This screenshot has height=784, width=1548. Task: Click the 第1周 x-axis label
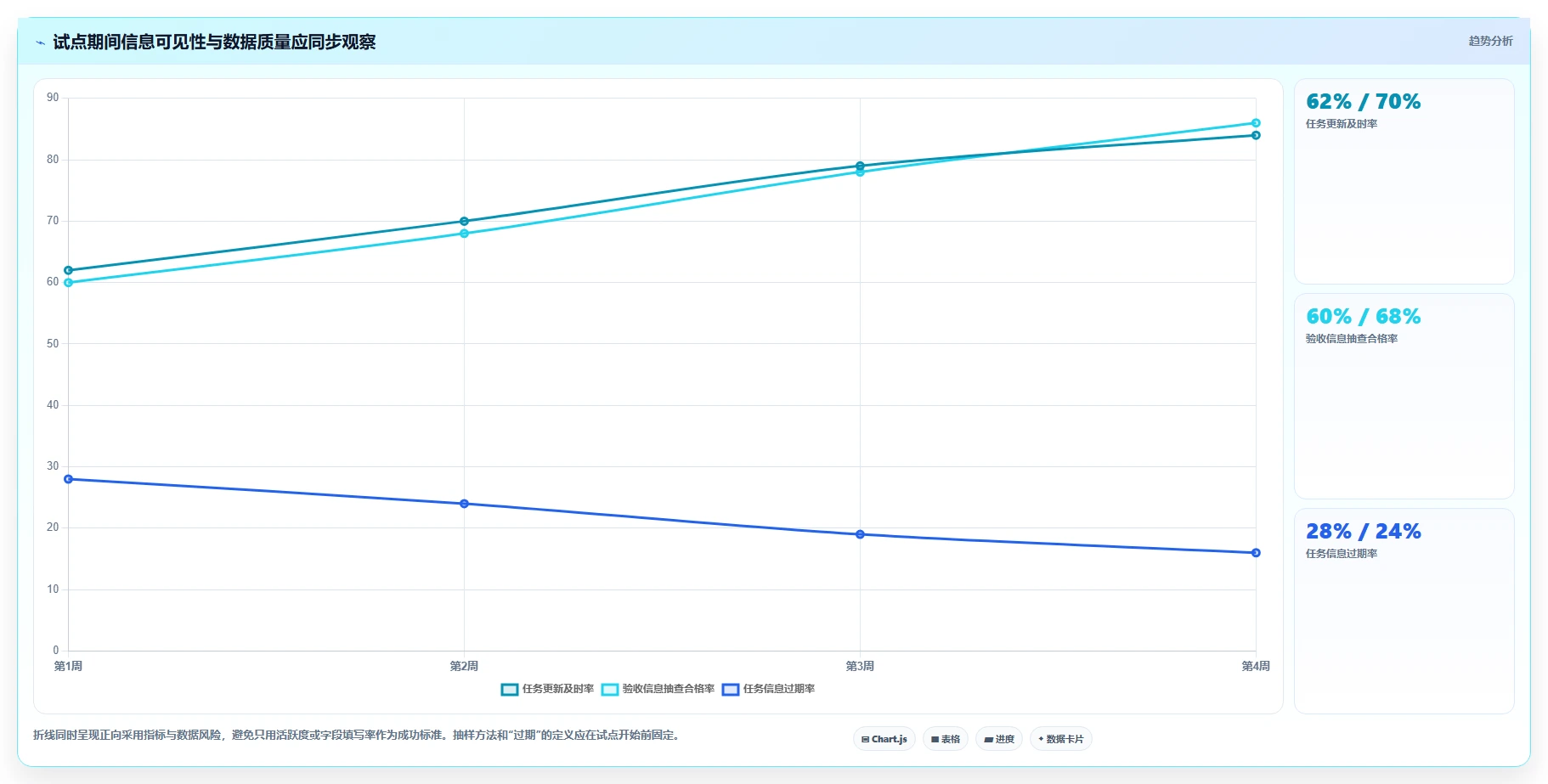pos(68,666)
